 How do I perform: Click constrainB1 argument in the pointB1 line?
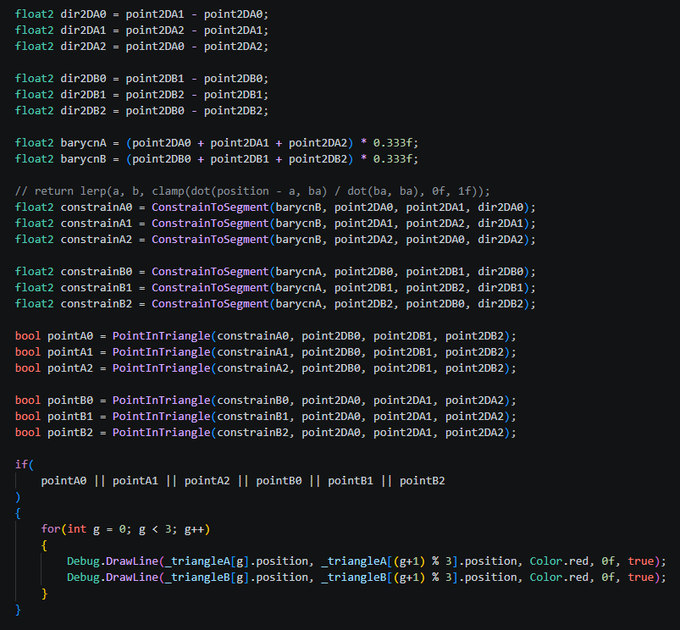(x=253, y=416)
